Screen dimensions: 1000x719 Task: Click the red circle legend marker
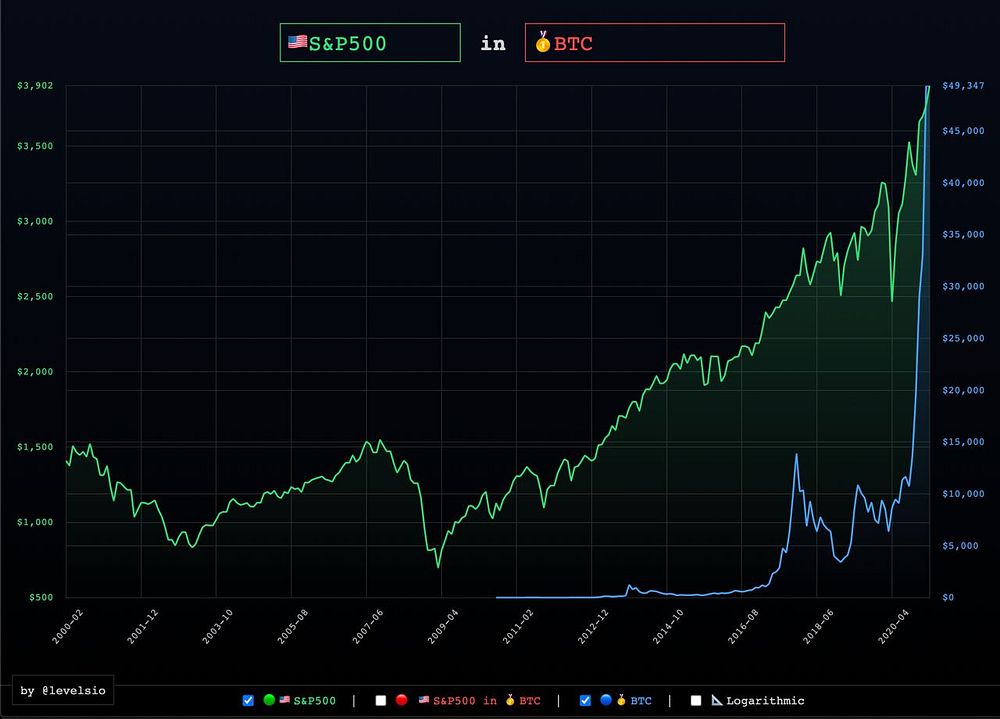click(401, 700)
